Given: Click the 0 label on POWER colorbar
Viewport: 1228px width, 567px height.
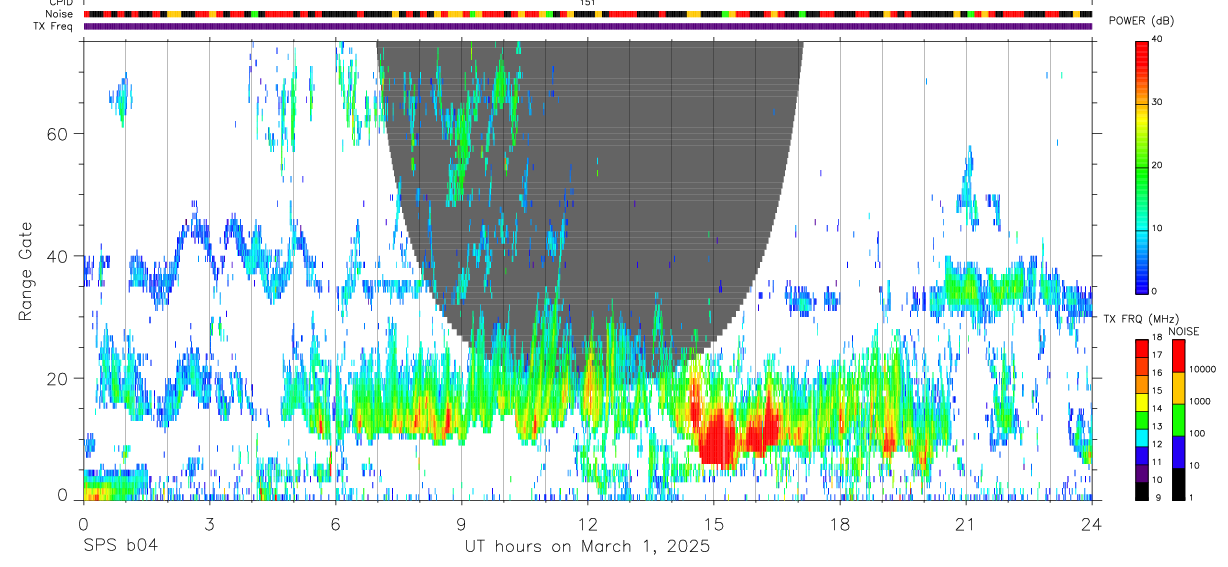Looking at the screenshot, I should pos(1156,291).
